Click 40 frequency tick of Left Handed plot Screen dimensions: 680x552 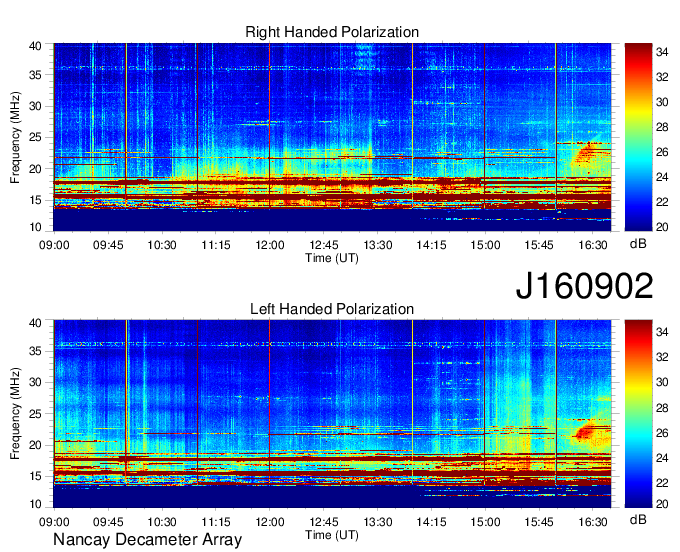(36, 323)
